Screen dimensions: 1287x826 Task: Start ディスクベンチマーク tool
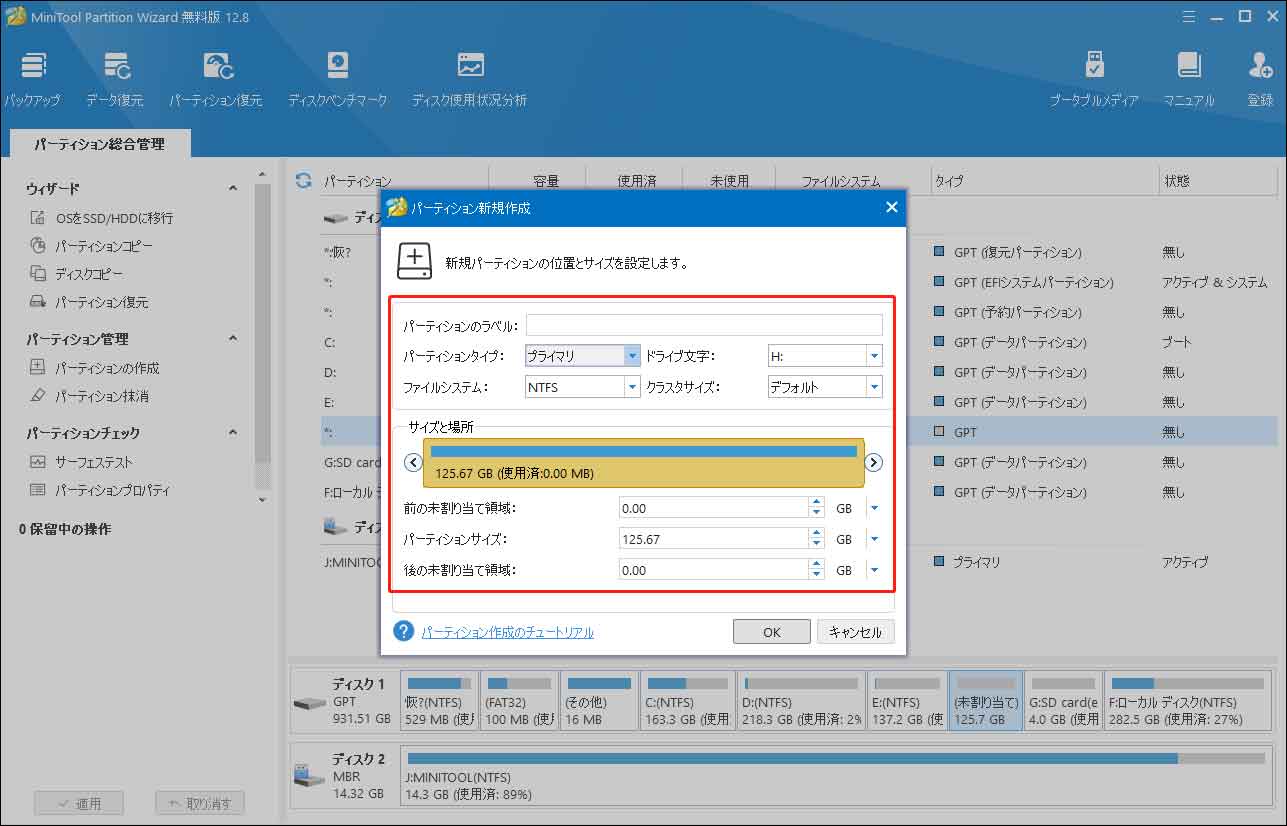(x=337, y=80)
